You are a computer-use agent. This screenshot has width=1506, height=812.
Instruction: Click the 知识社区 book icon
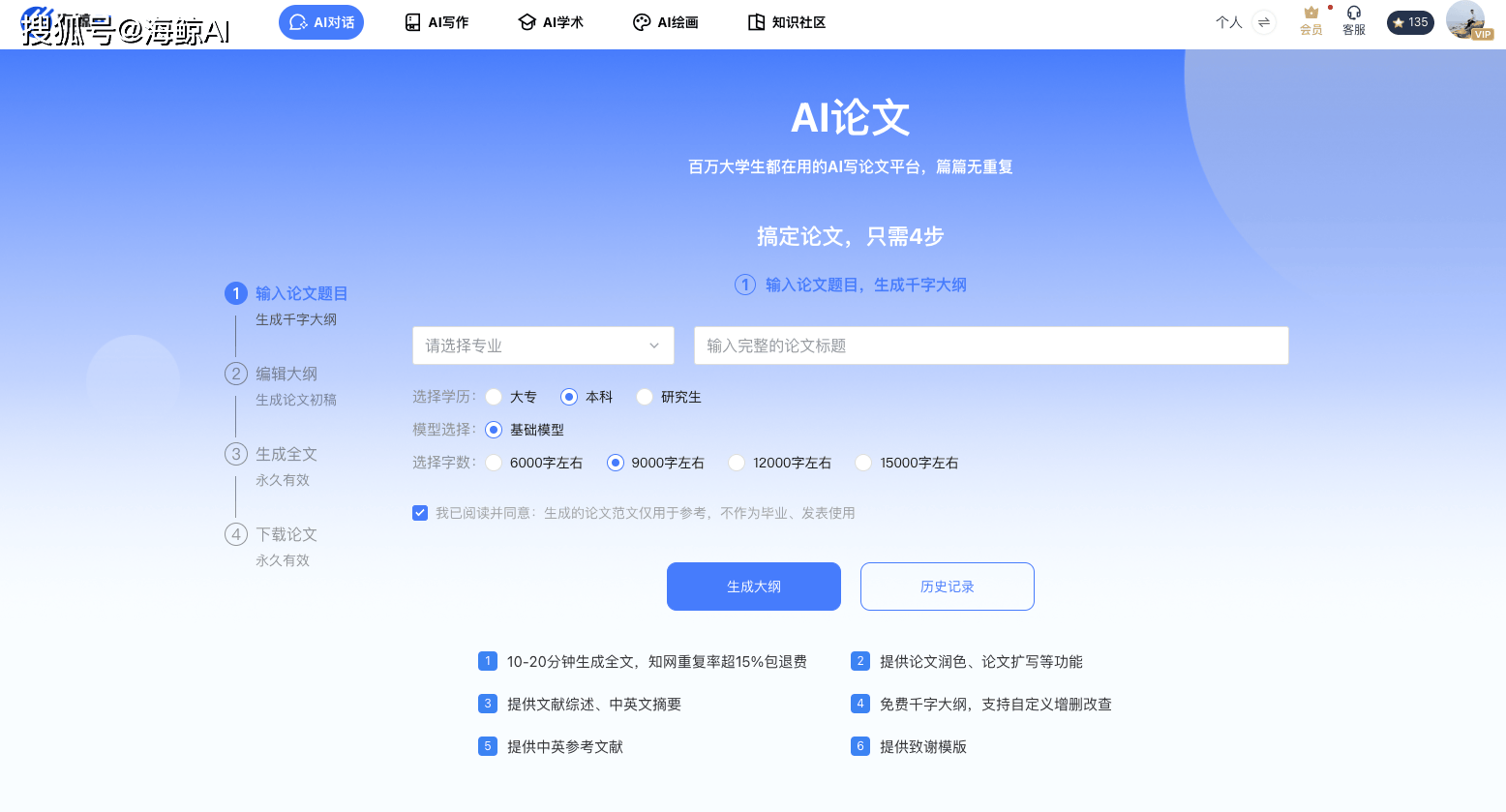coord(756,22)
